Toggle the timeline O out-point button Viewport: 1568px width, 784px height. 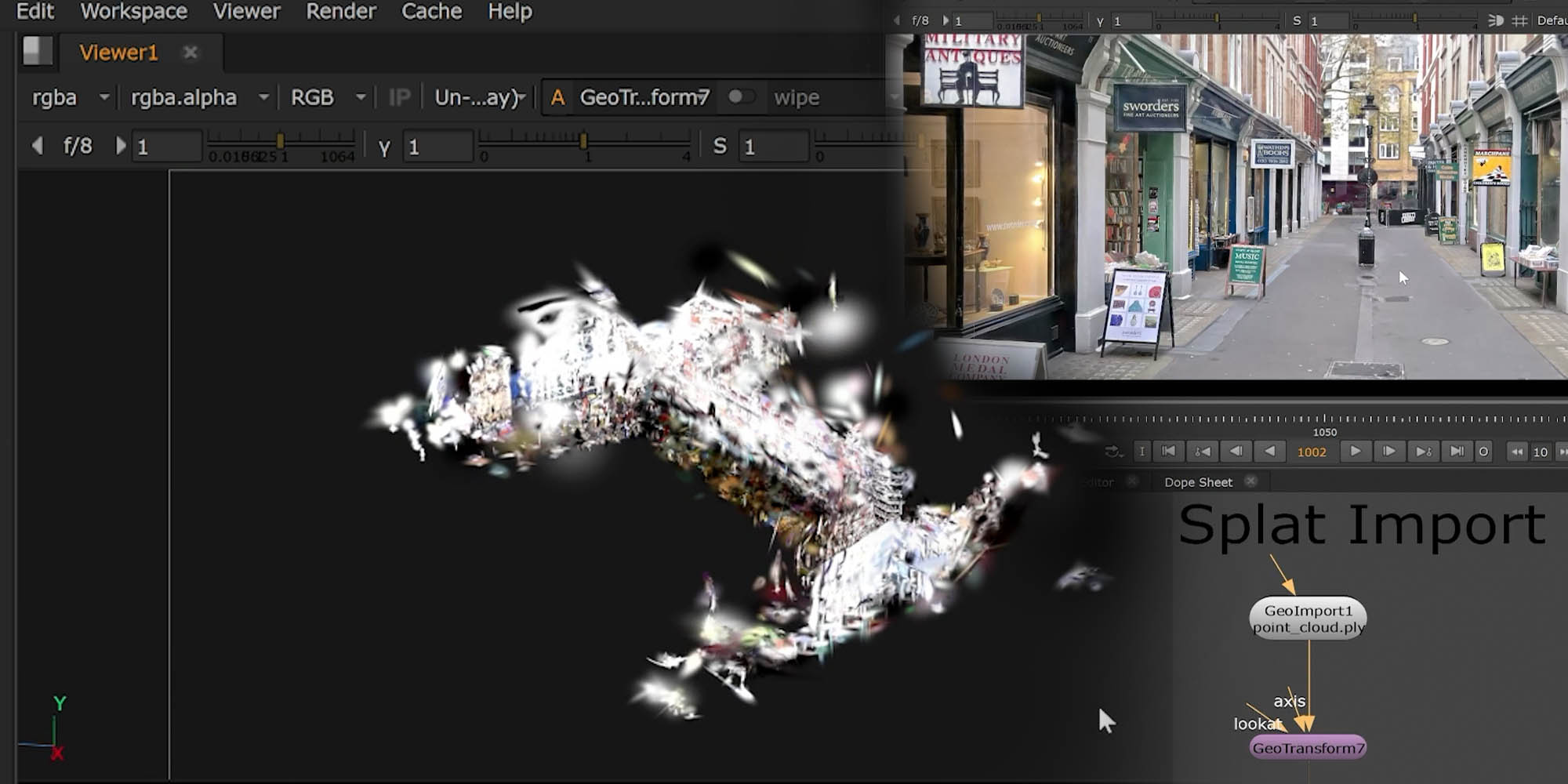pos(1483,452)
